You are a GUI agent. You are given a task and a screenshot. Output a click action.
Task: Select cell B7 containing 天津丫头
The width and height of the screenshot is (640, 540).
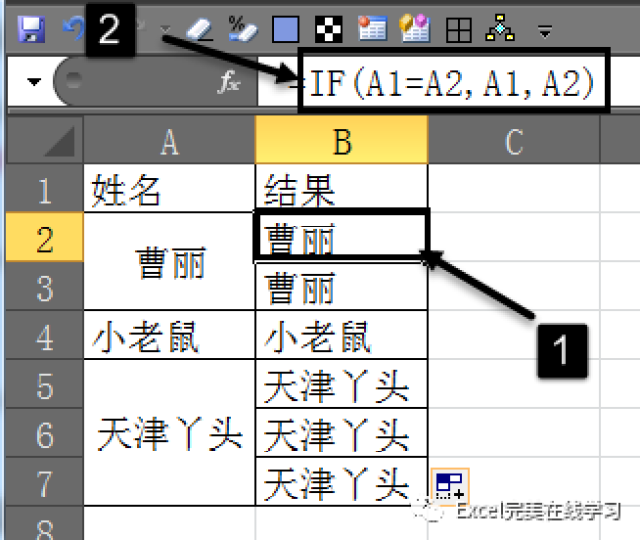click(x=342, y=482)
